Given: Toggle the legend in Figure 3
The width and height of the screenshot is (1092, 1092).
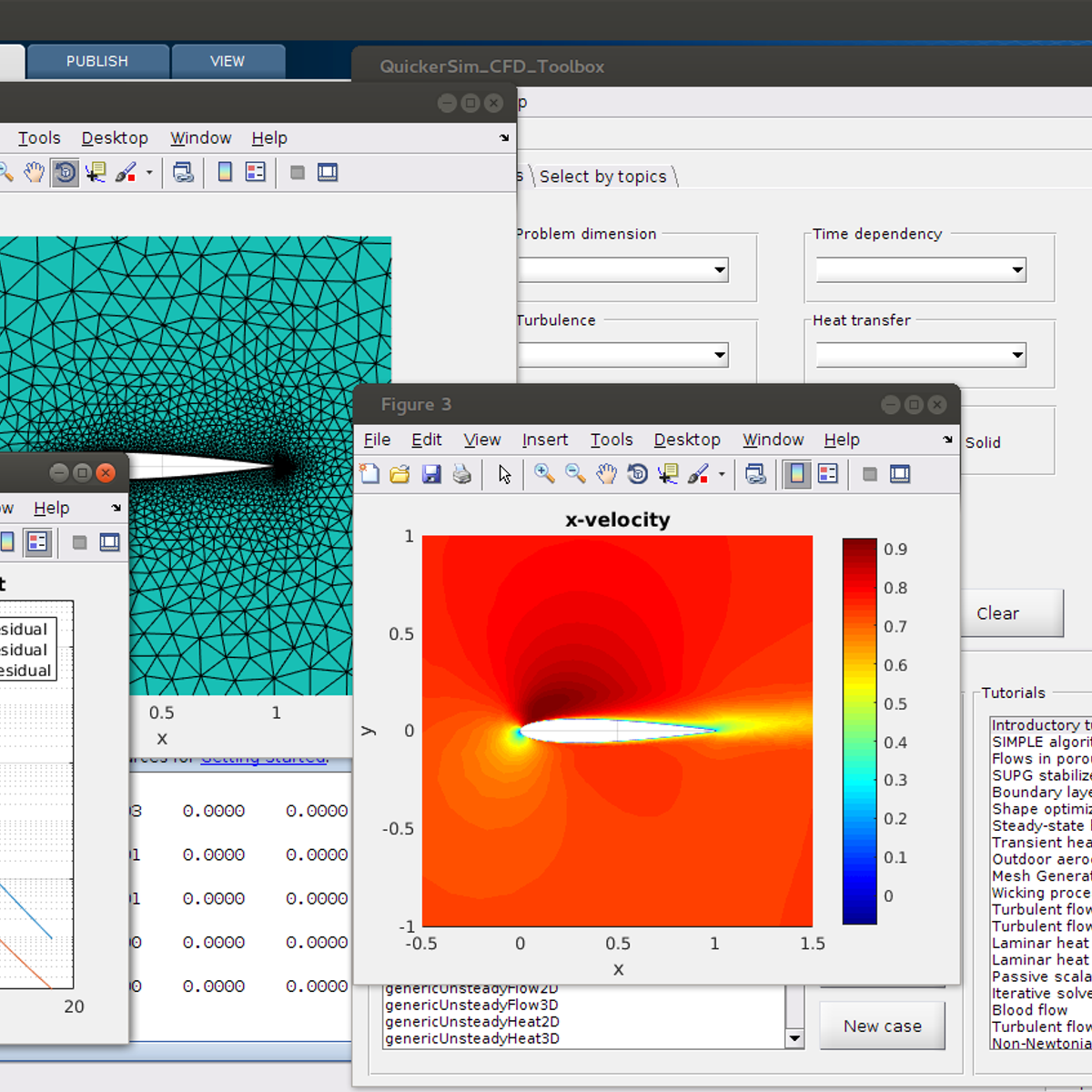Looking at the screenshot, I should click(829, 473).
